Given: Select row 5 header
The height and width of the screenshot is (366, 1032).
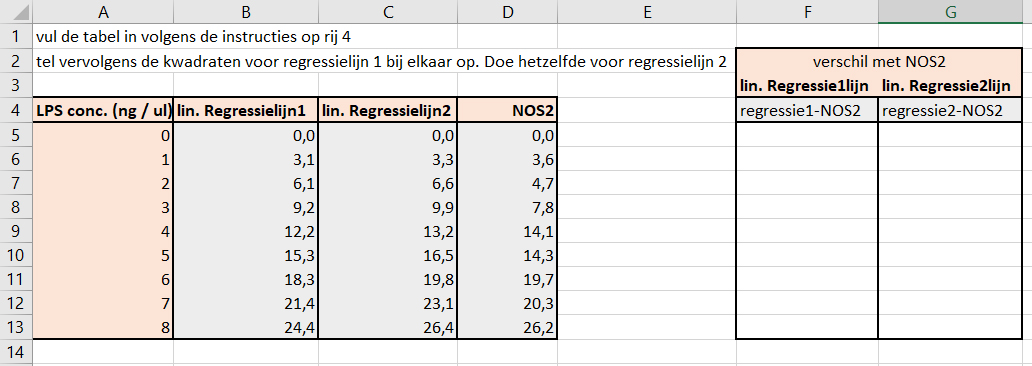Looking at the screenshot, I should [x=16, y=135].
